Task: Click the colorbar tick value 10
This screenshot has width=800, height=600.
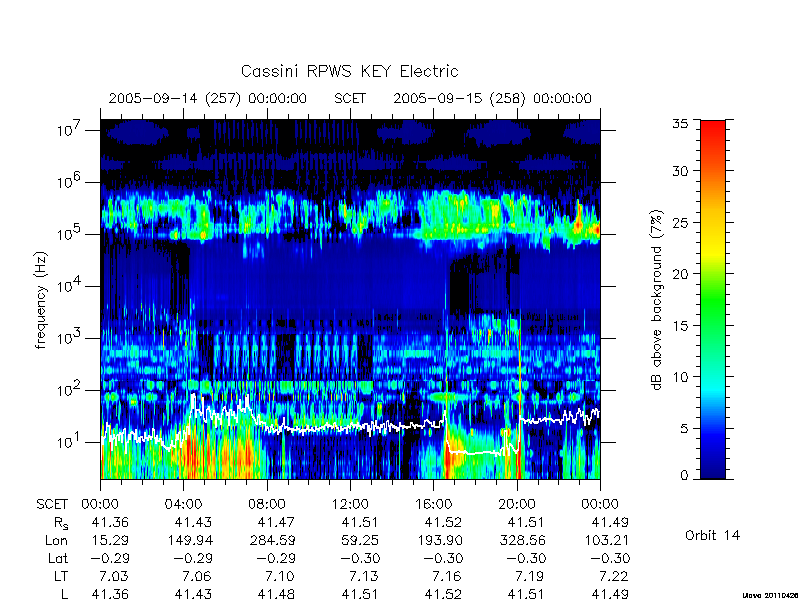Action: point(680,377)
